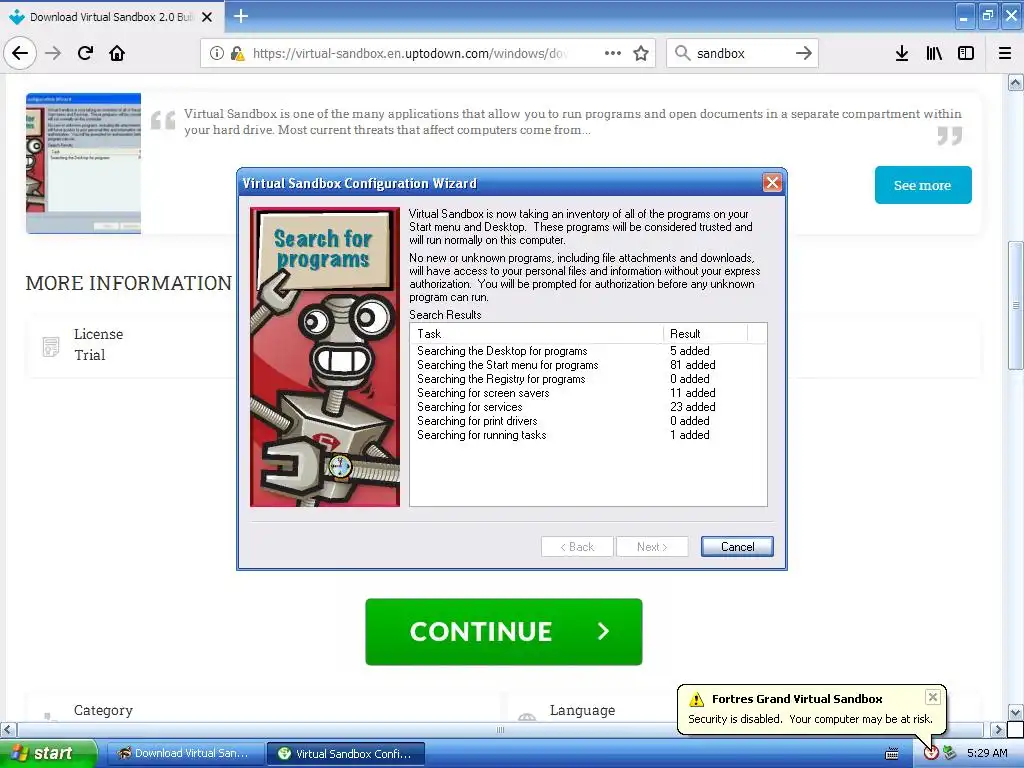The height and width of the screenshot is (768, 1024).
Task: Select the Searching for services row
Action: click(588, 407)
